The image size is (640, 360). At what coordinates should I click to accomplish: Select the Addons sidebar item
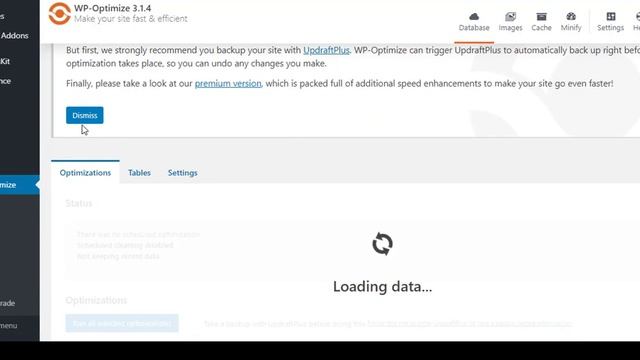(15, 36)
